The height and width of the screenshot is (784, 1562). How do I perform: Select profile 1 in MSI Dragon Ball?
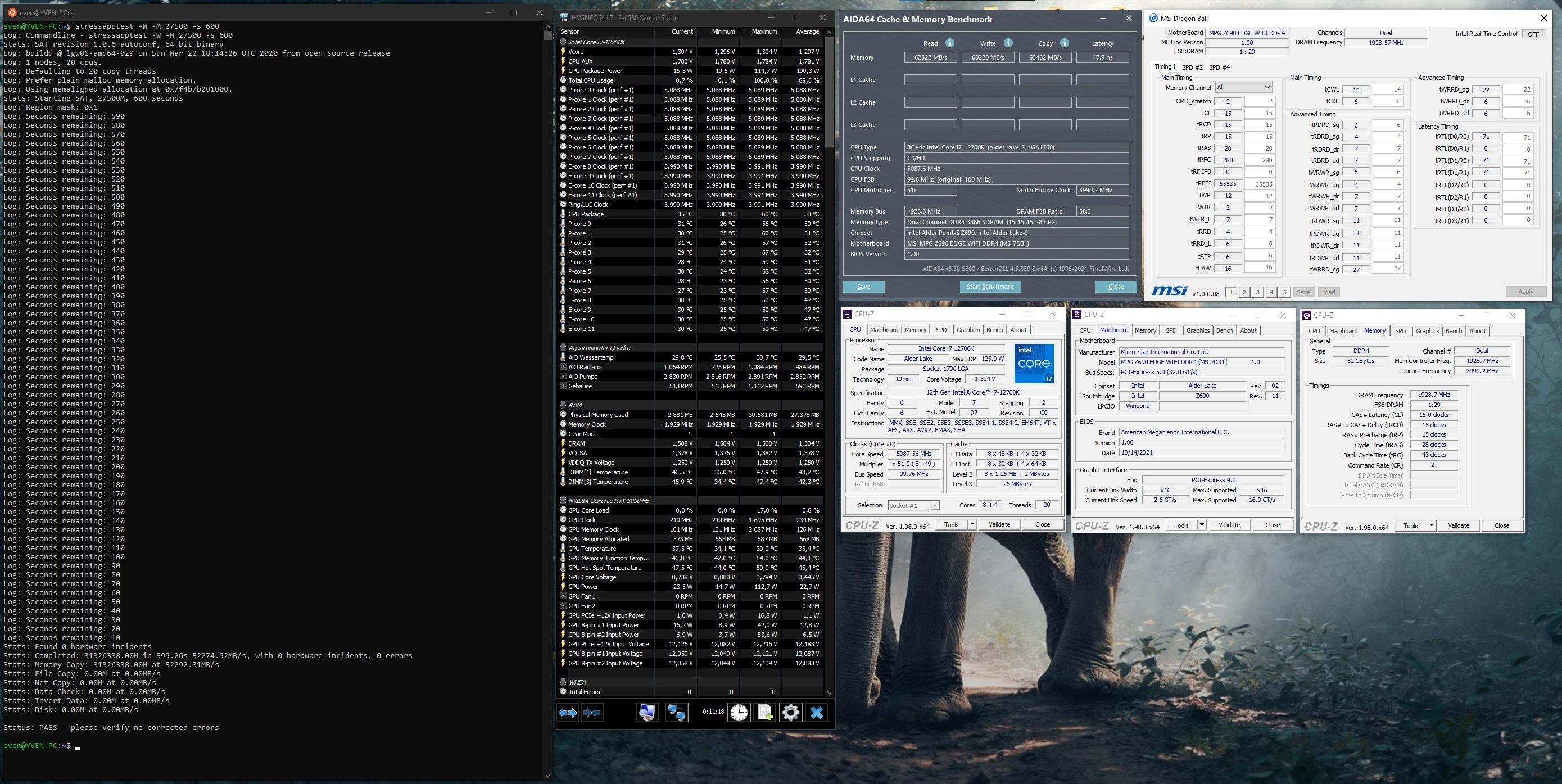[x=1230, y=292]
